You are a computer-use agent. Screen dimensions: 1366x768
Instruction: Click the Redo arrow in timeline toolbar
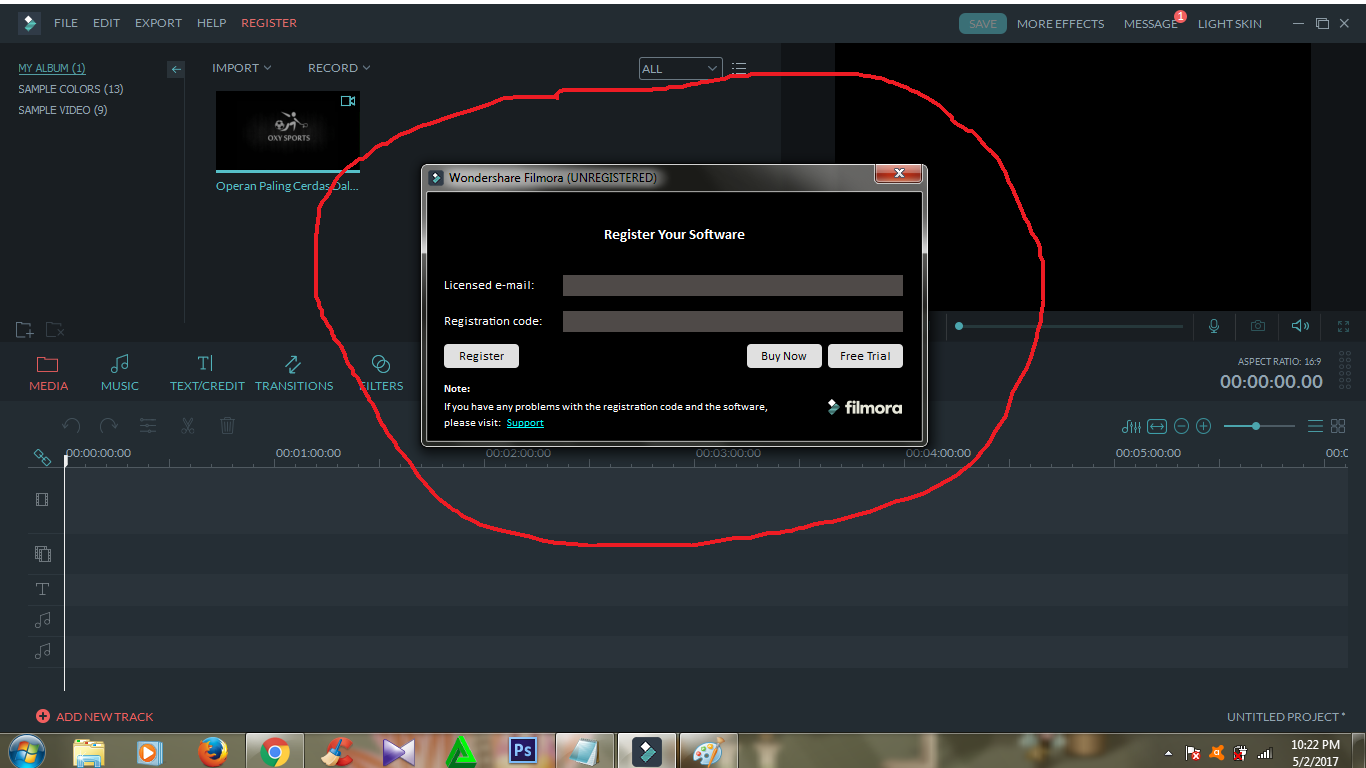coord(109,426)
